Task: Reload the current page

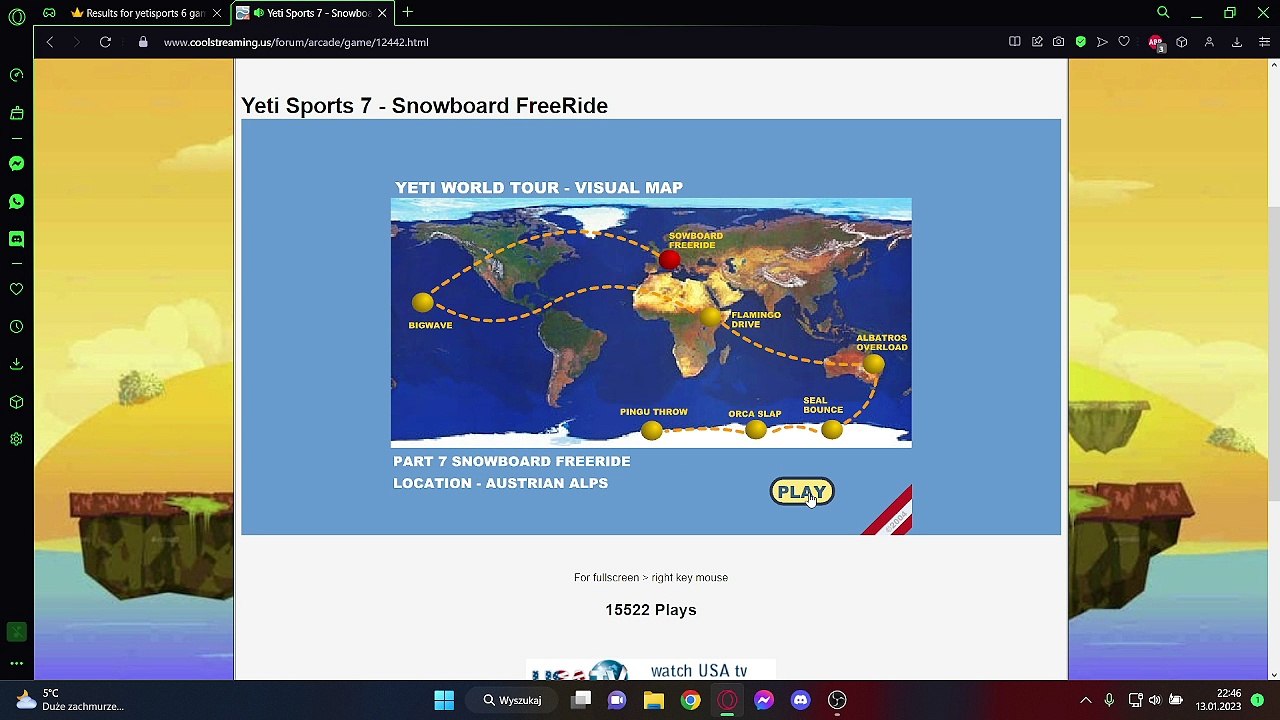Action: point(105,42)
